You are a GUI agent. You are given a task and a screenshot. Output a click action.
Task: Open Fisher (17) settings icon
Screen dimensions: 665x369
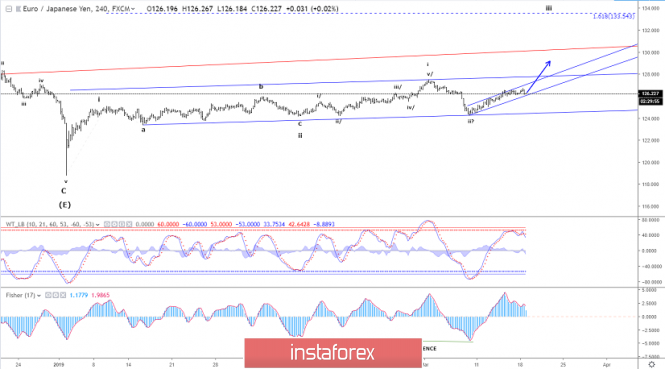click(x=56, y=295)
